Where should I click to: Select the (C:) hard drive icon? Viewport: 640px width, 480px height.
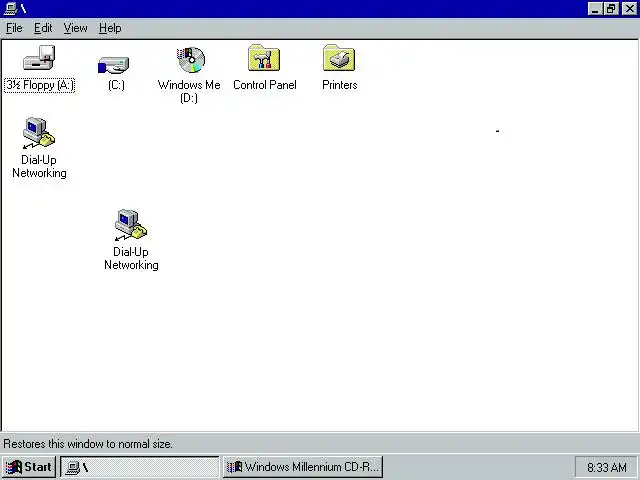(x=114, y=65)
